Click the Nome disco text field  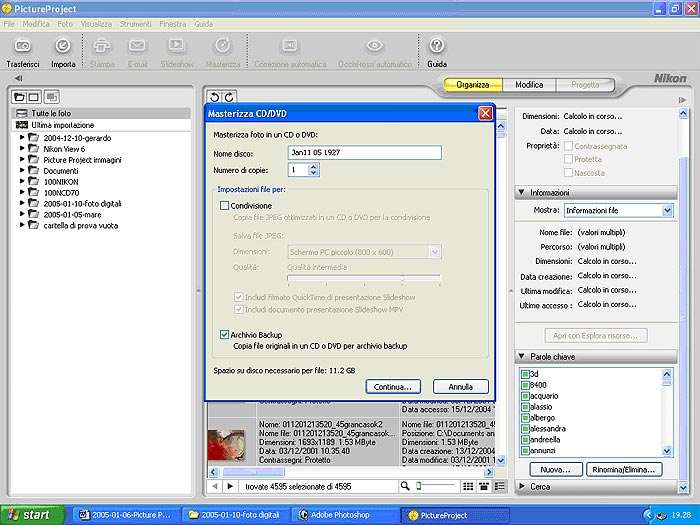(x=365, y=153)
